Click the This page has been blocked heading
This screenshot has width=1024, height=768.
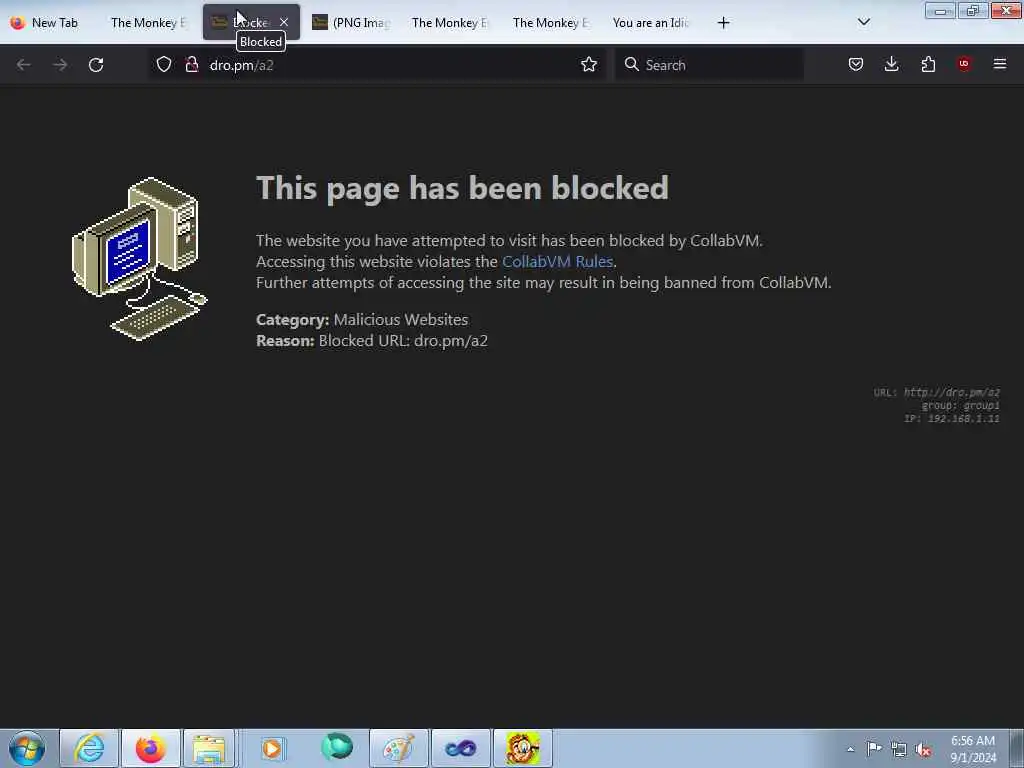[462, 188]
